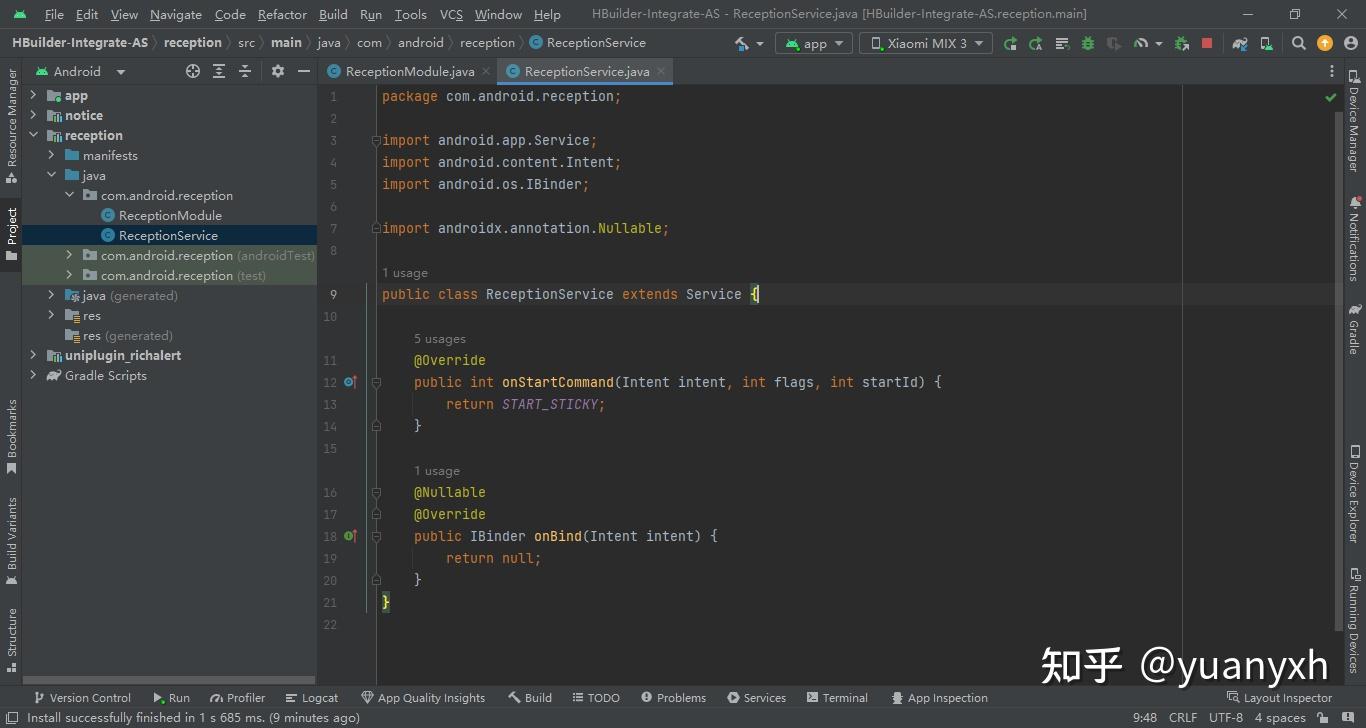This screenshot has height=728, width=1366.
Task: Select the ReceptionService.java editor tab
Action: (x=586, y=71)
